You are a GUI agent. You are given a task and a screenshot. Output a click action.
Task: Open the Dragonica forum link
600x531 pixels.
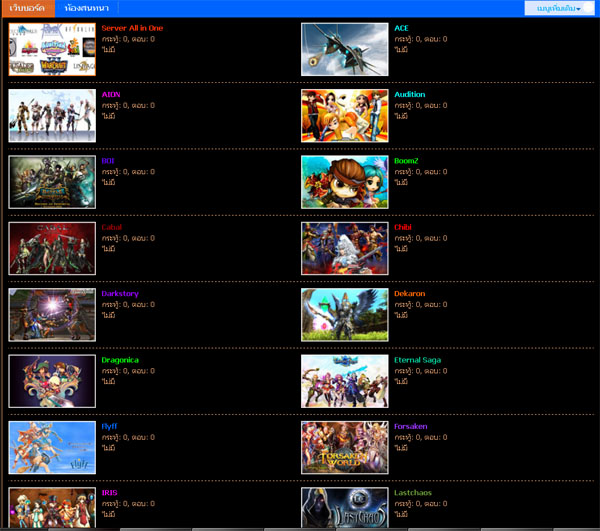120,360
